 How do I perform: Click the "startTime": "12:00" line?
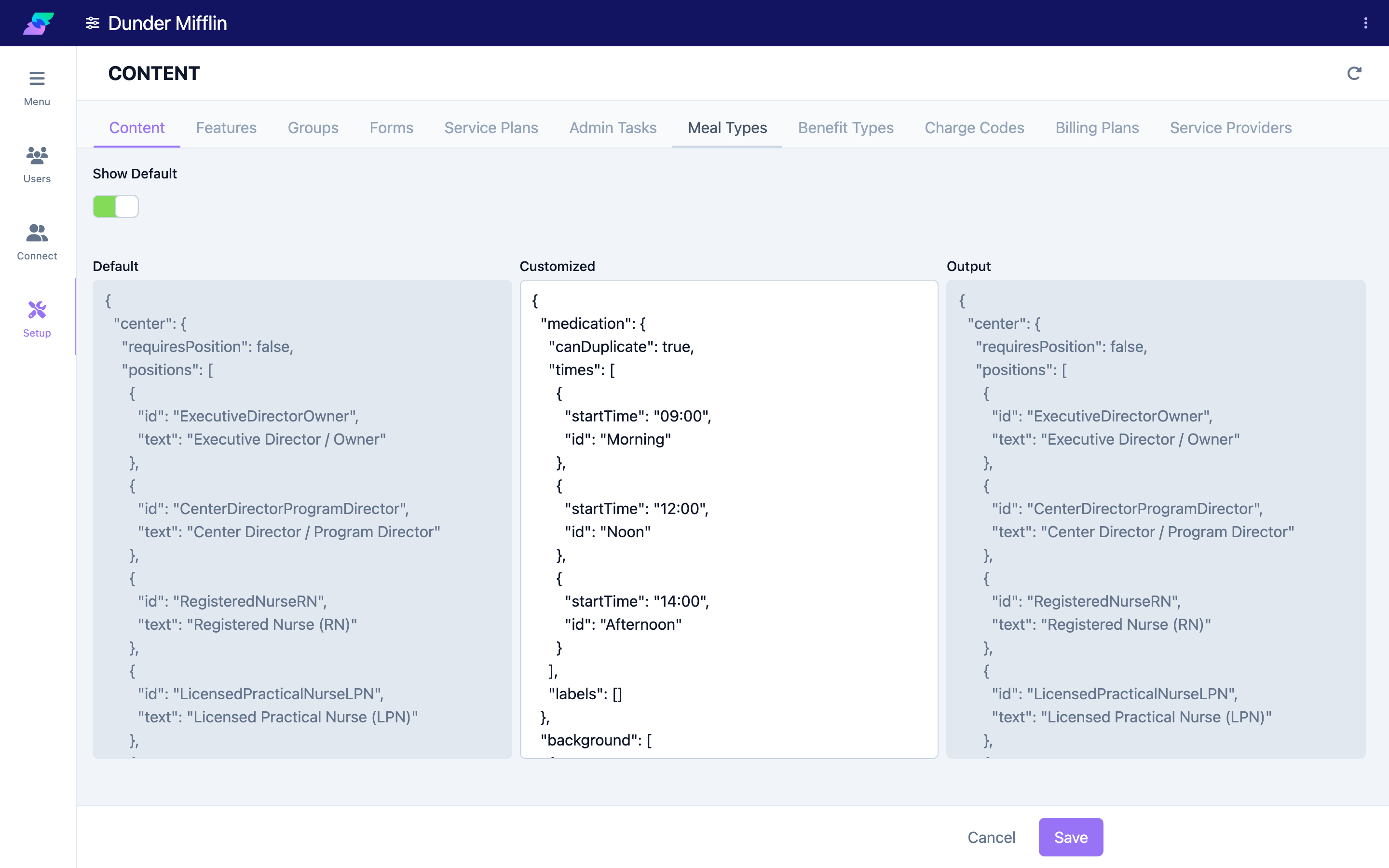click(x=637, y=509)
